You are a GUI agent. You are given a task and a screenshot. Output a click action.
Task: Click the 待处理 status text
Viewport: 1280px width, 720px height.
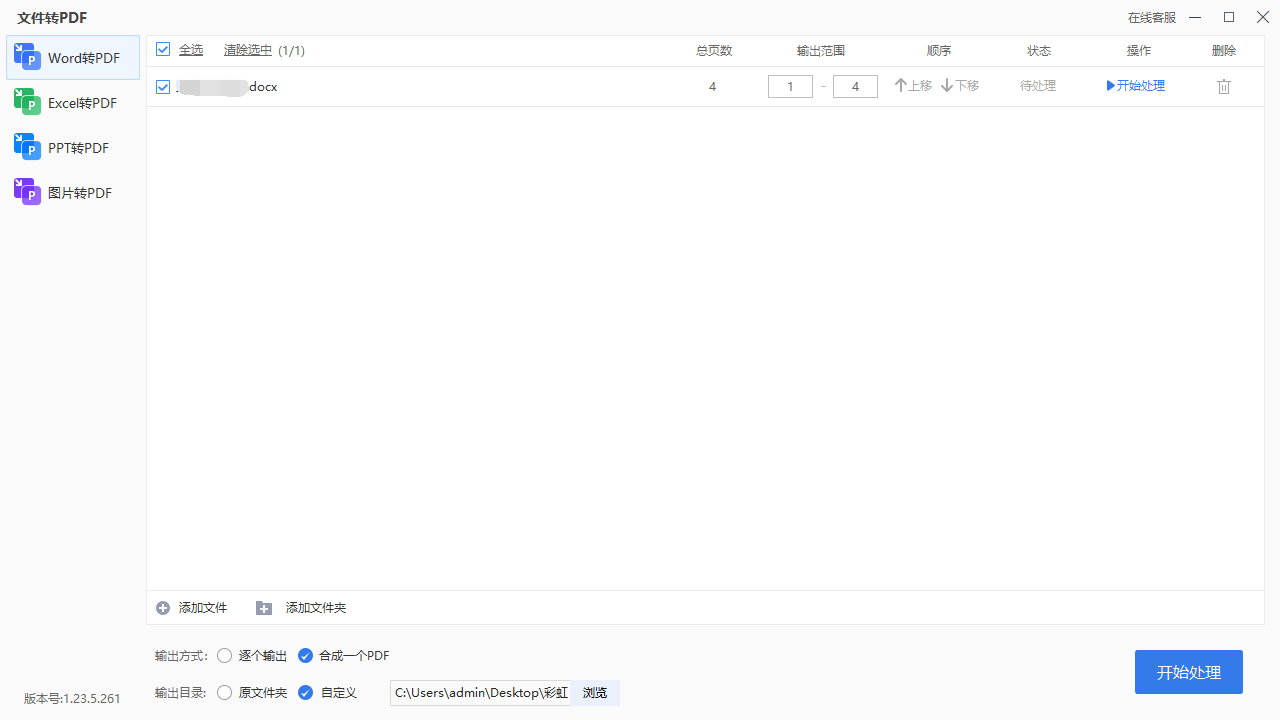click(1038, 86)
